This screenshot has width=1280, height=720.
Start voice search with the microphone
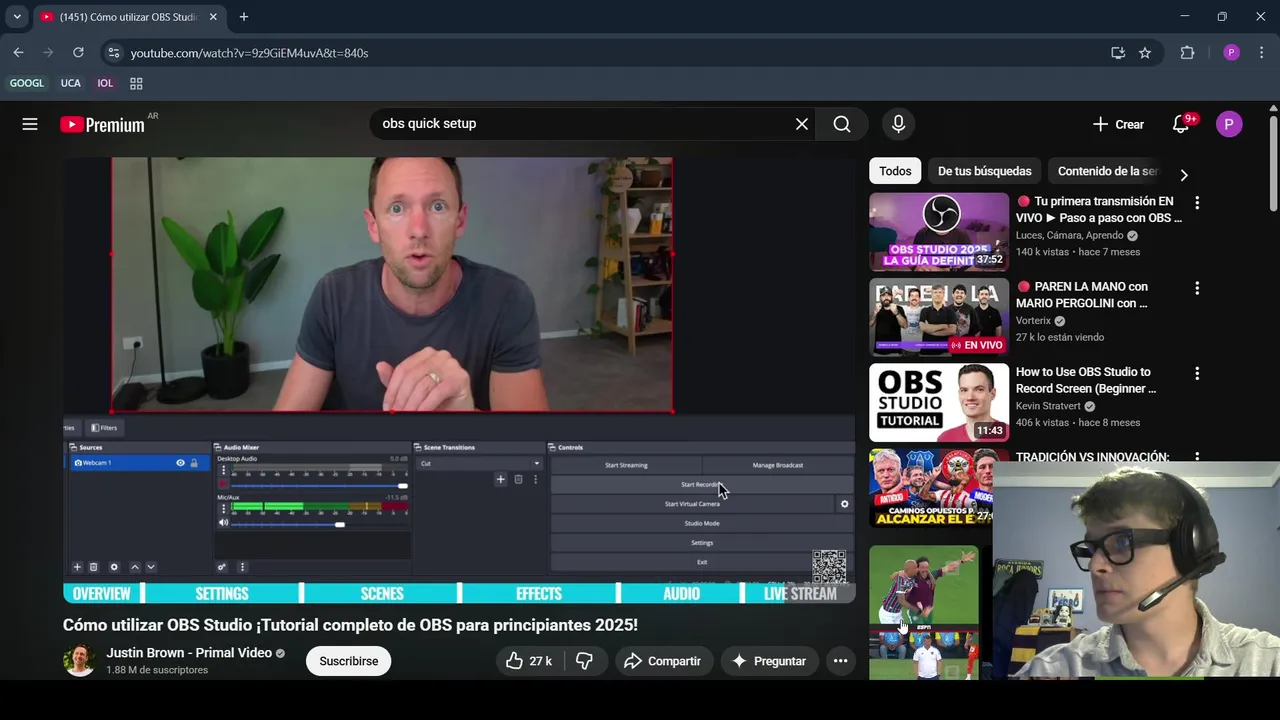click(898, 124)
